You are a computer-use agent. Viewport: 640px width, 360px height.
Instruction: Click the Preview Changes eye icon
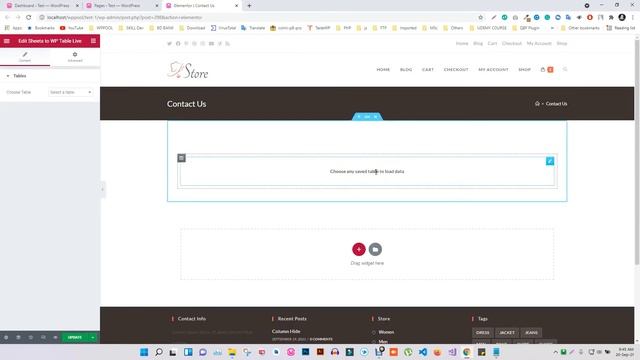click(x=55, y=338)
